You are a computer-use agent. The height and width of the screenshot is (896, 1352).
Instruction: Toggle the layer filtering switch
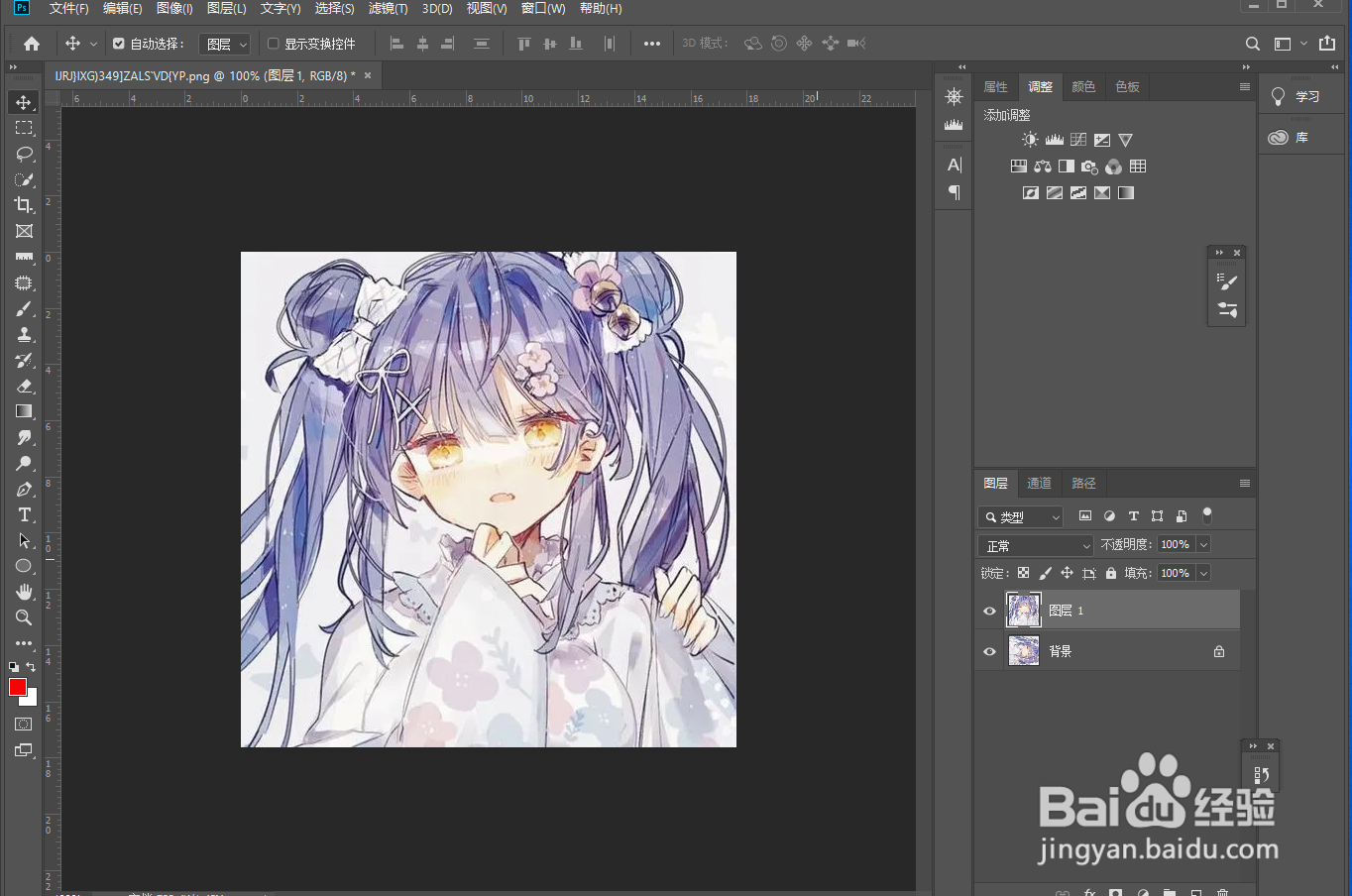[1207, 515]
